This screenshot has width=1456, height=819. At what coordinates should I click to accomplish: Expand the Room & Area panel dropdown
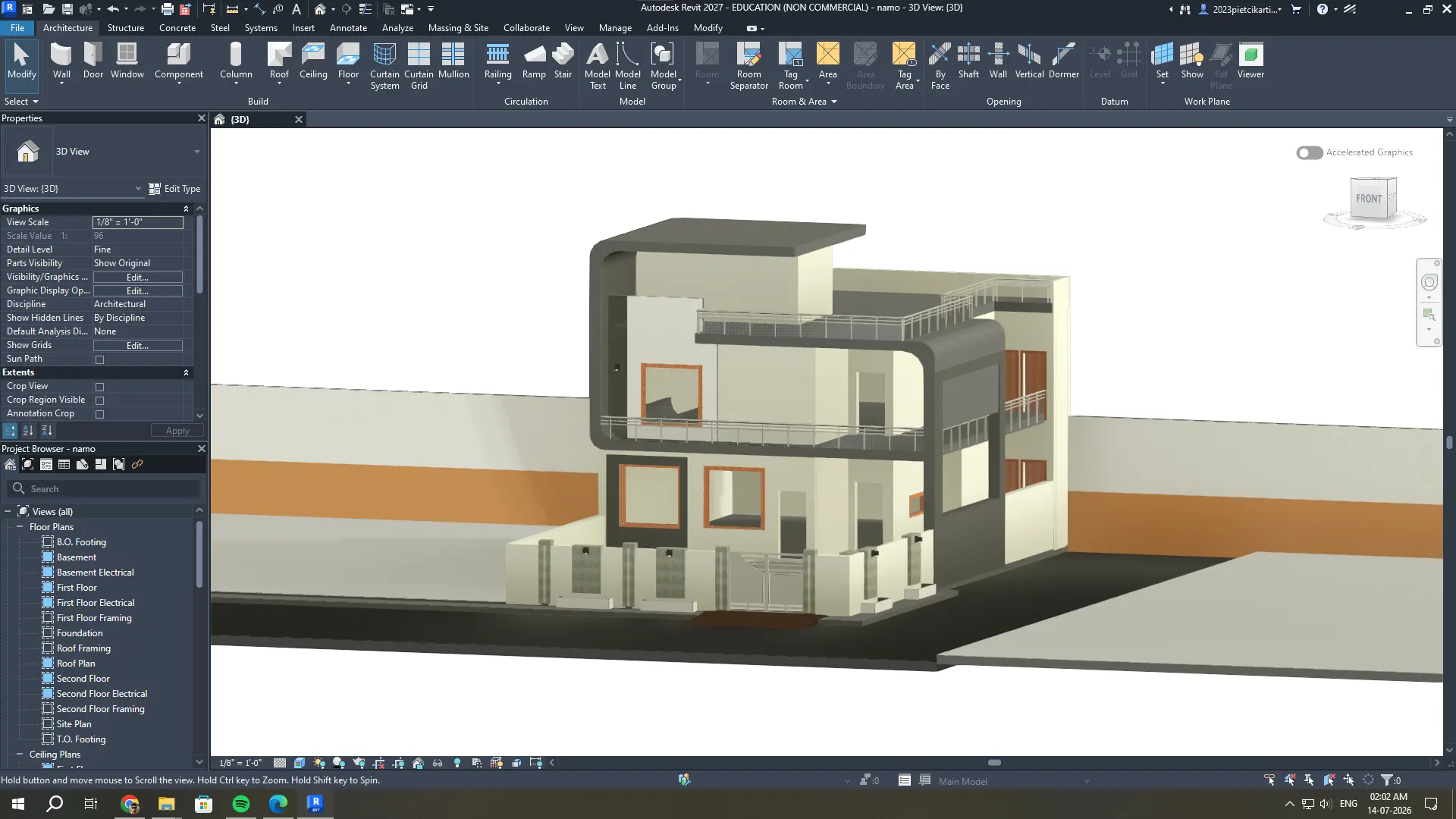click(804, 102)
